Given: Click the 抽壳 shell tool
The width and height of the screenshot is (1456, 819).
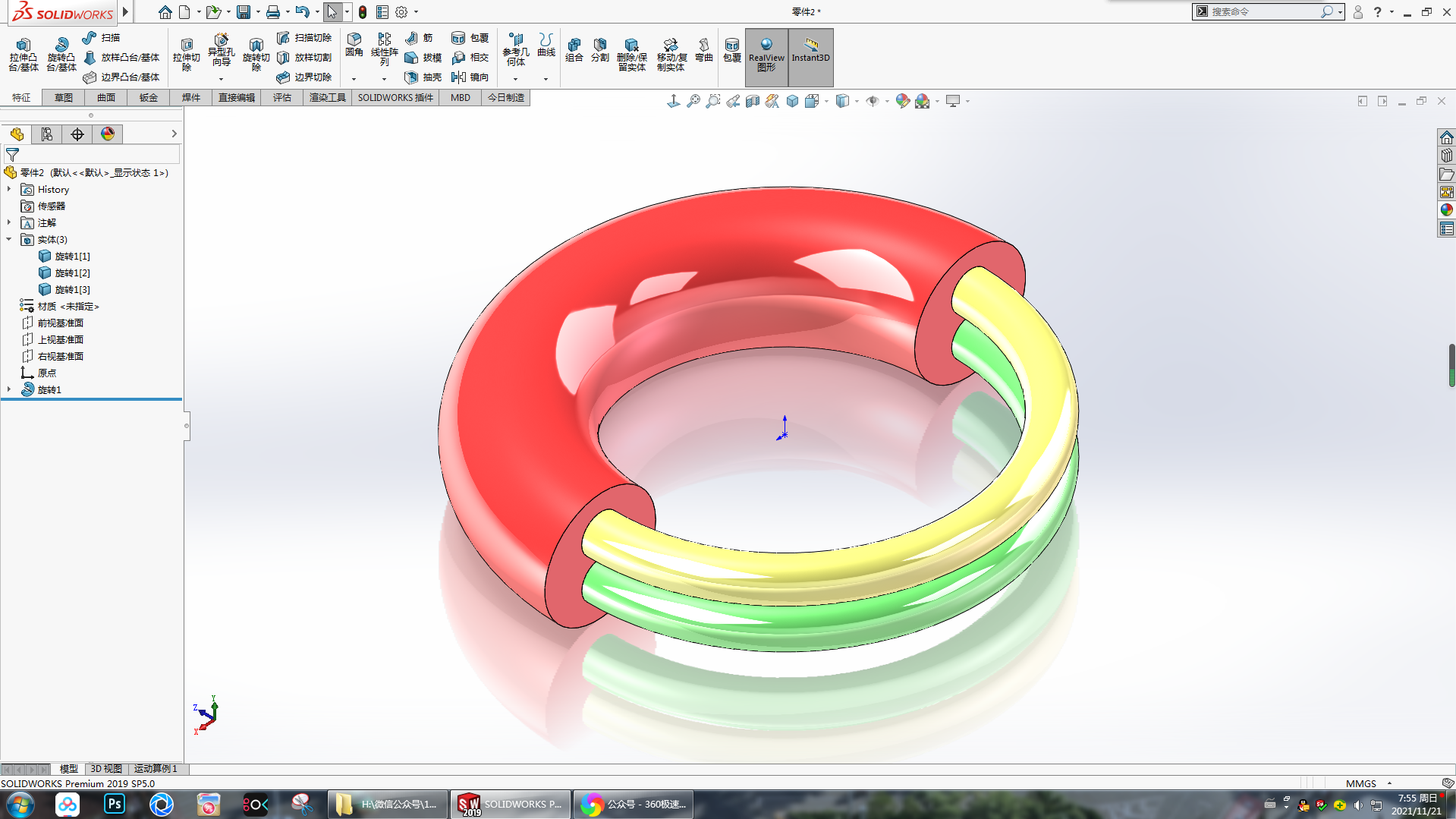Looking at the screenshot, I should tap(423, 77).
